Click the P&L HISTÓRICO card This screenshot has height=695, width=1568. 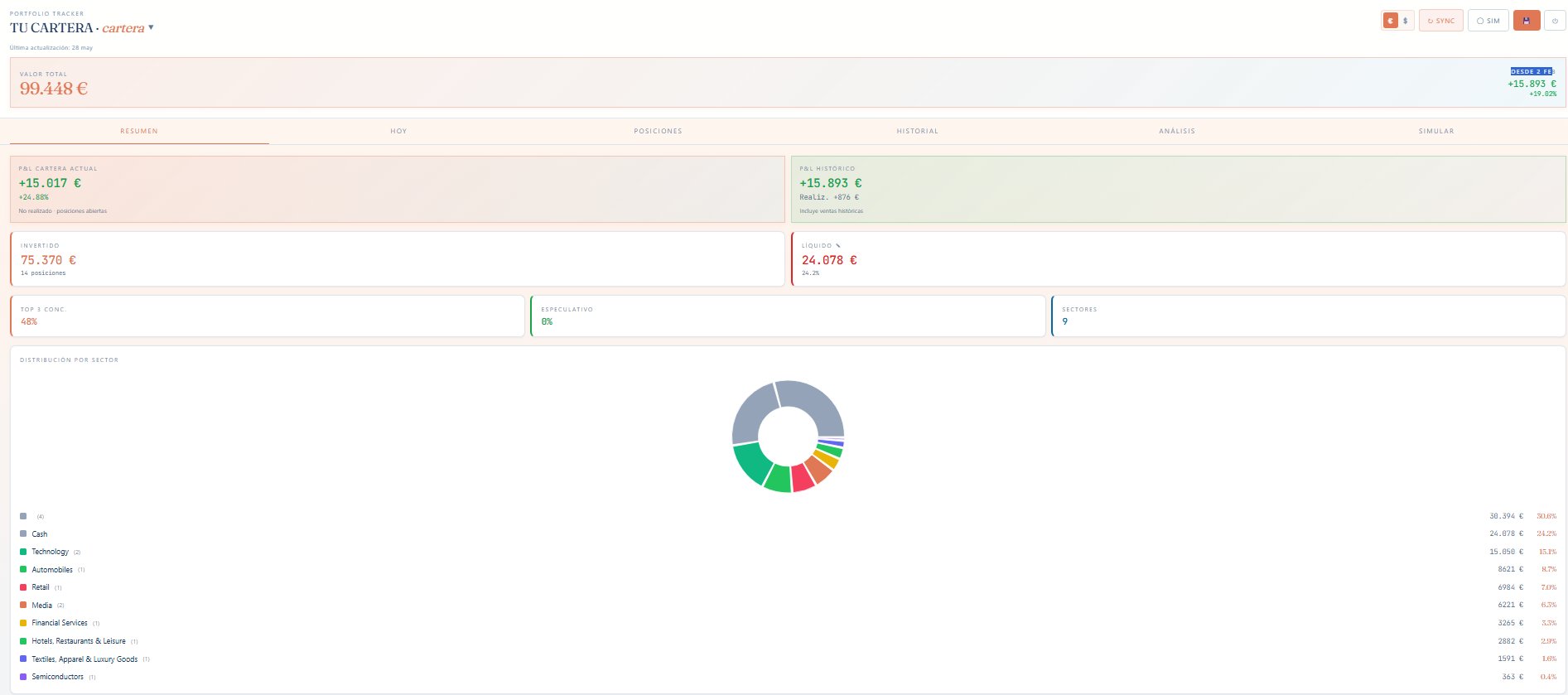1179,189
